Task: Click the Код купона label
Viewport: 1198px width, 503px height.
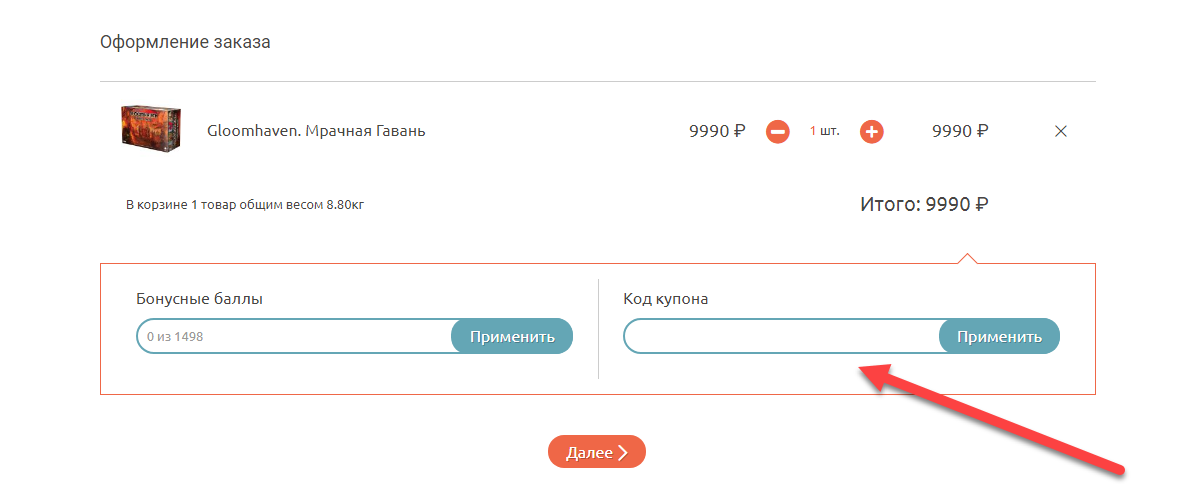Action: [x=666, y=299]
